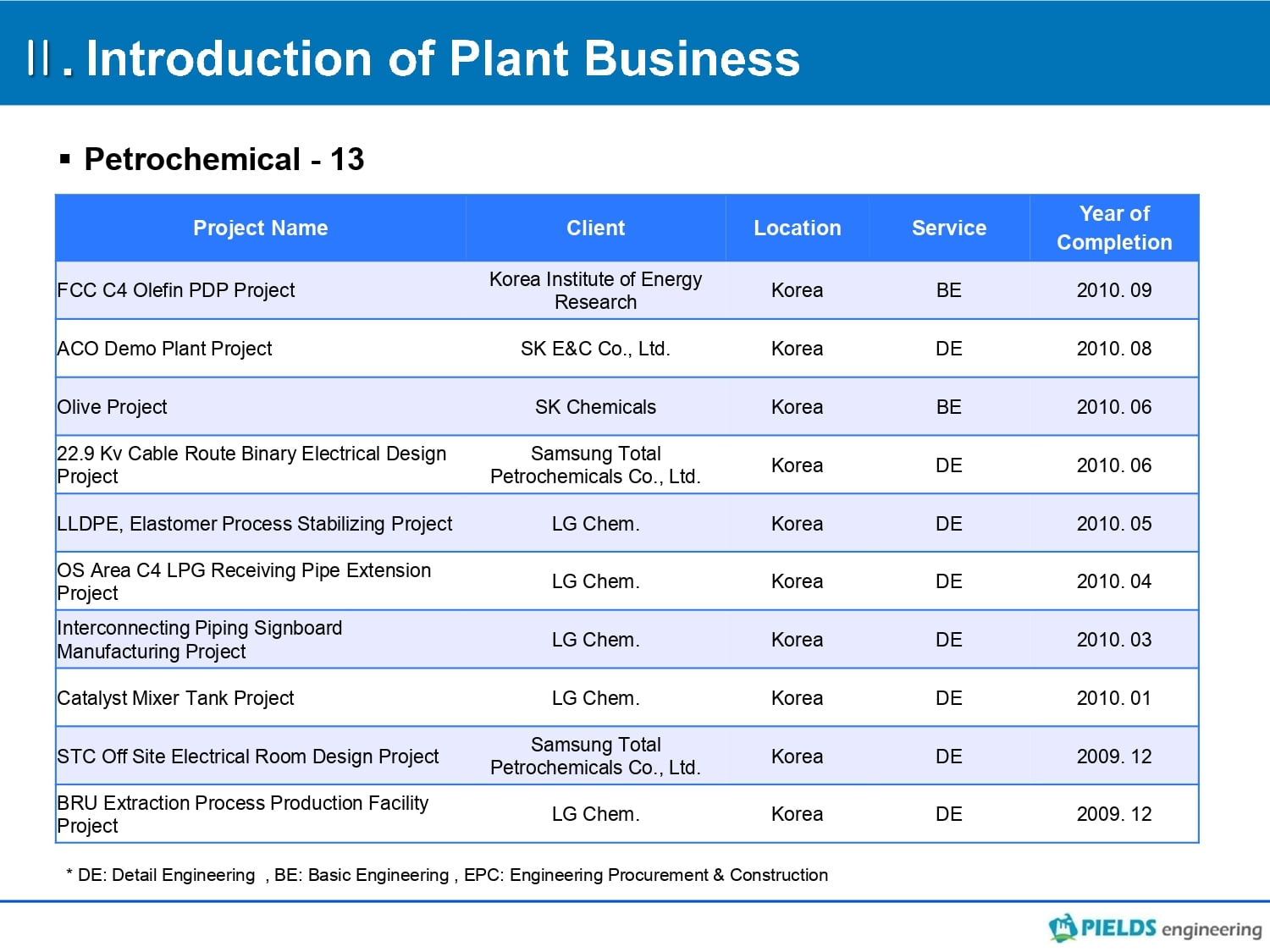This screenshot has width=1270, height=952.
Task: Click 'EPC: Engineering Procurement & Construction' footnote
Action: [646, 875]
